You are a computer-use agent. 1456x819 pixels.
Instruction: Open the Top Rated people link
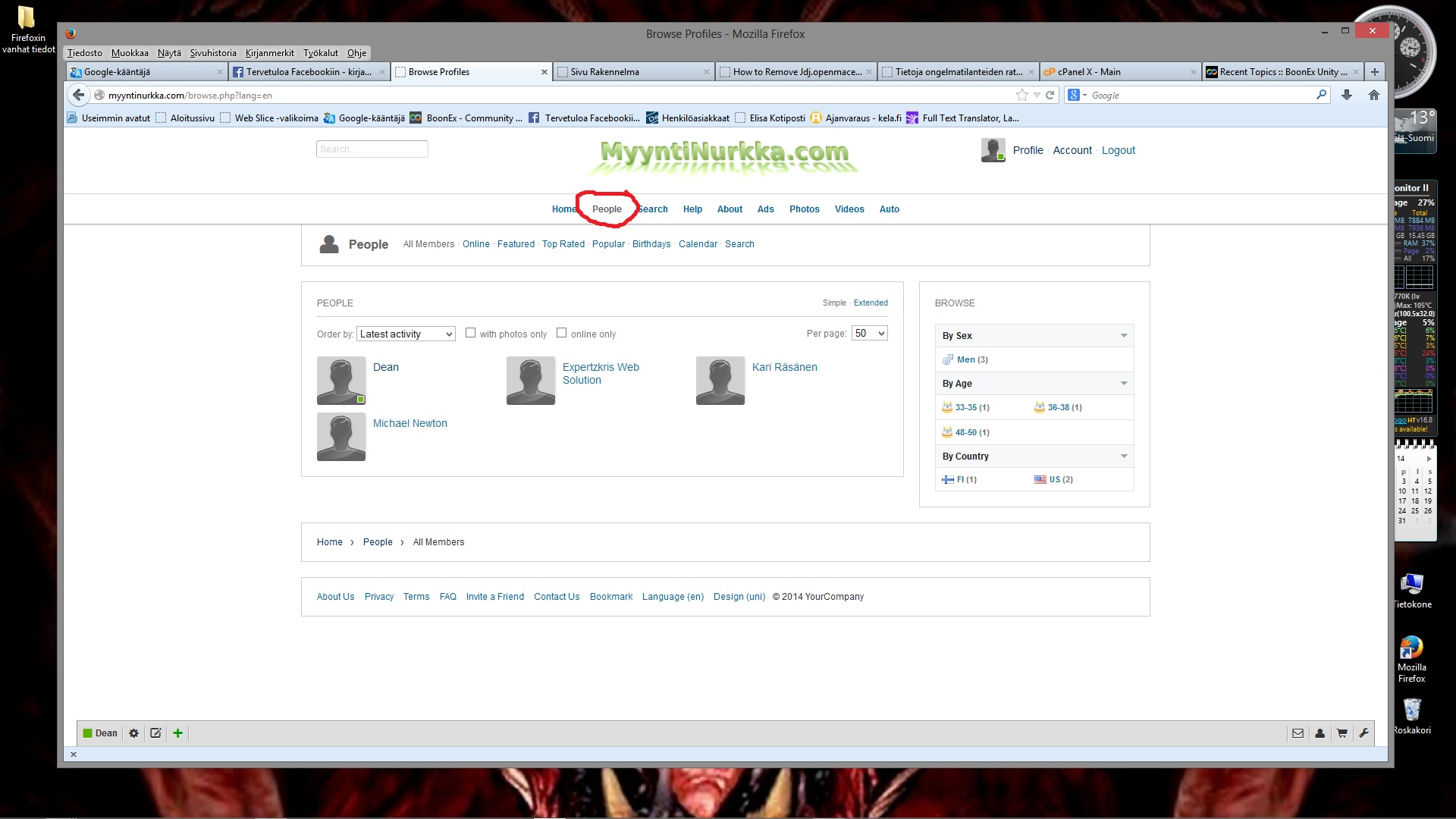[x=563, y=244]
